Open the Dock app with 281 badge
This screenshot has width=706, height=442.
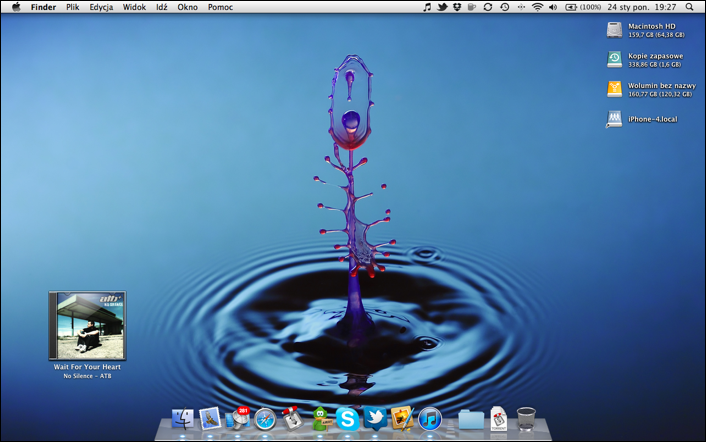pos(238,419)
